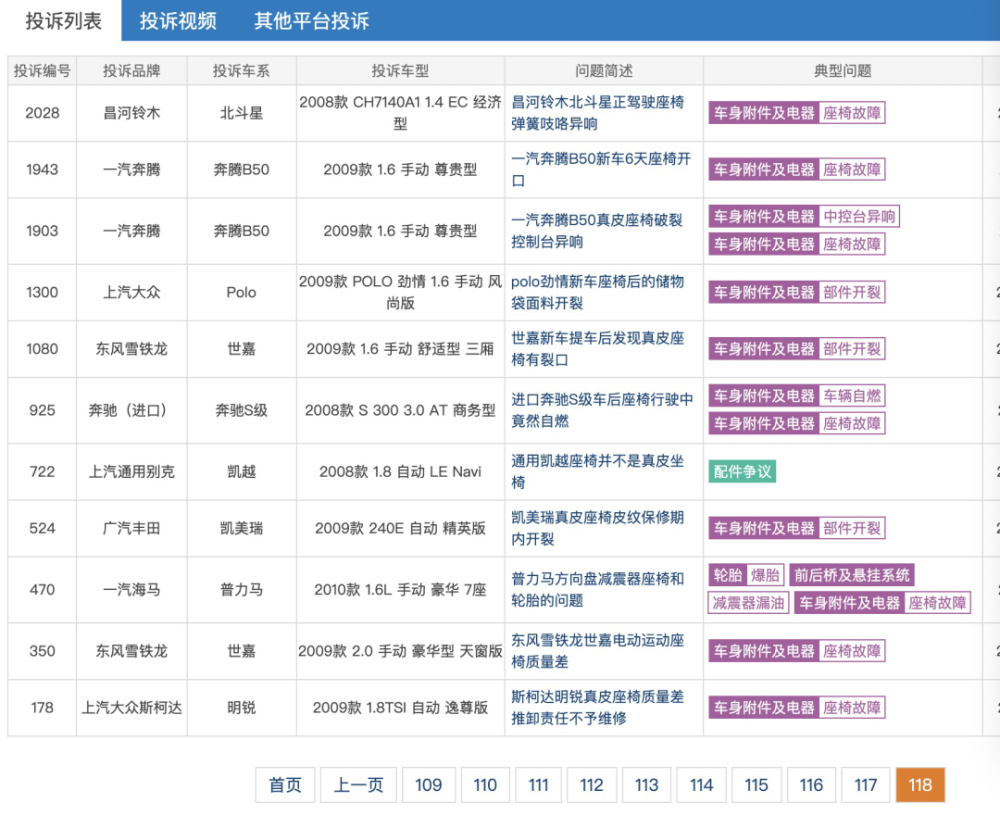This screenshot has height=815, width=1000.
Task: Click the 爆胎 tire issue tag
Action: [765, 575]
